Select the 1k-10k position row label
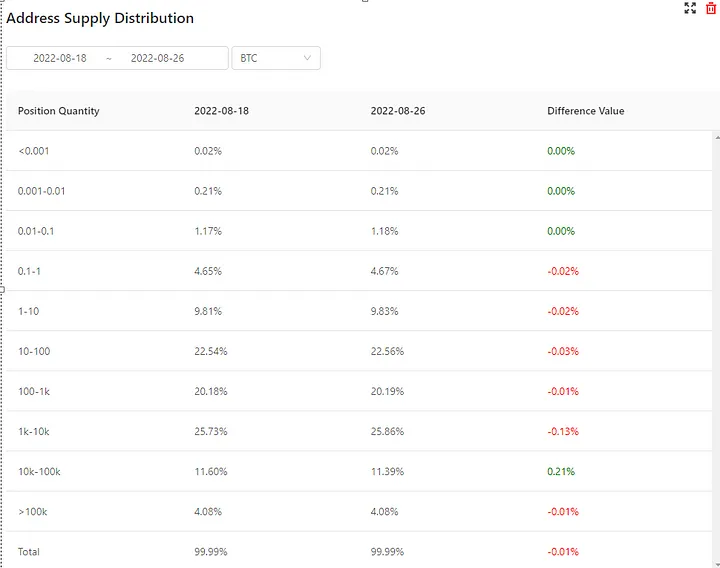The width and height of the screenshot is (720, 568). pyautogui.click(x=35, y=431)
